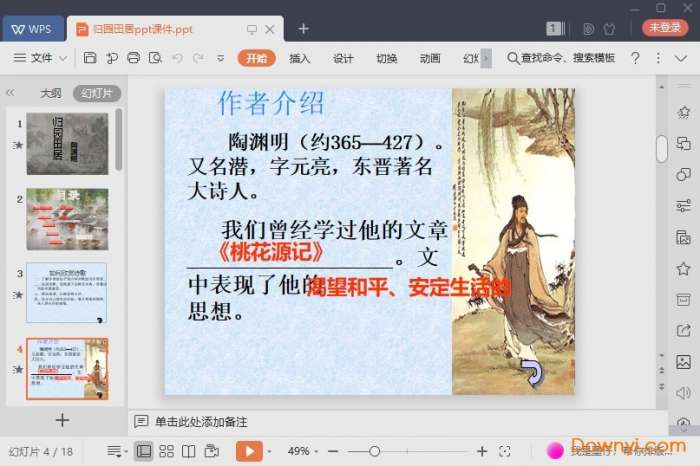Click the red 《桃花源记》 text on slide
Screen dimensions: 700x466
(271, 253)
